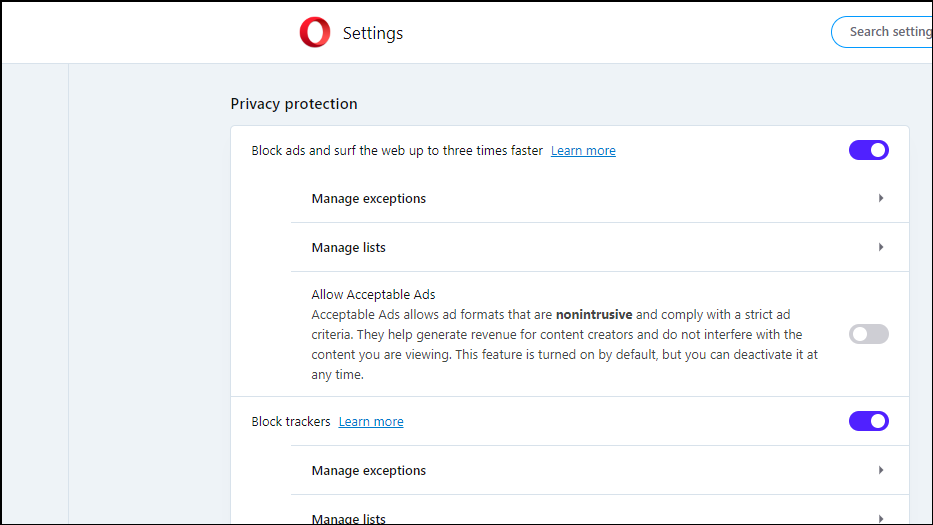Enable the Allow Acceptable Ads switch

(868, 334)
